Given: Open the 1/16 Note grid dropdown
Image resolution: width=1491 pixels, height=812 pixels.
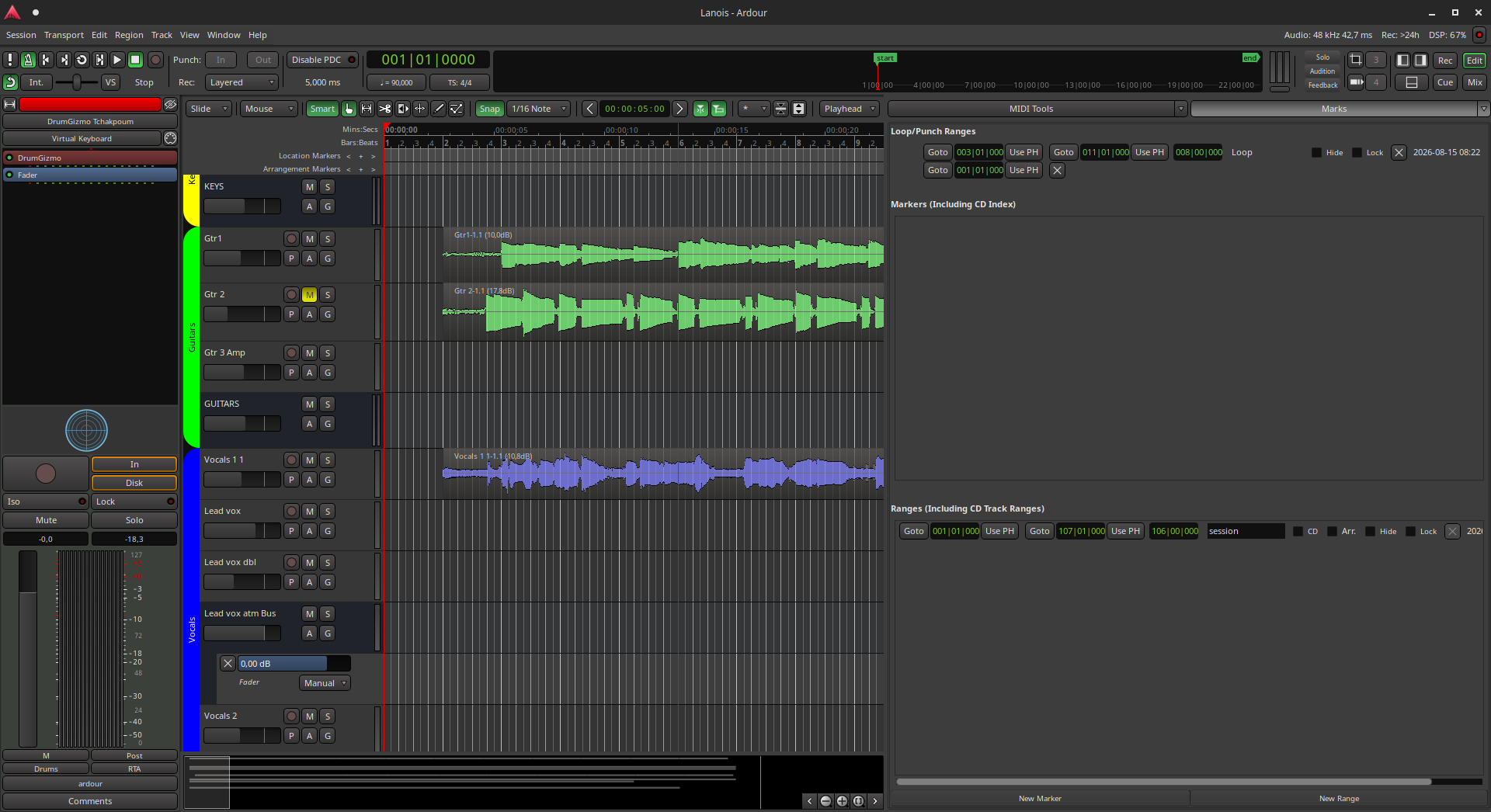Looking at the screenshot, I should pyautogui.click(x=539, y=109).
